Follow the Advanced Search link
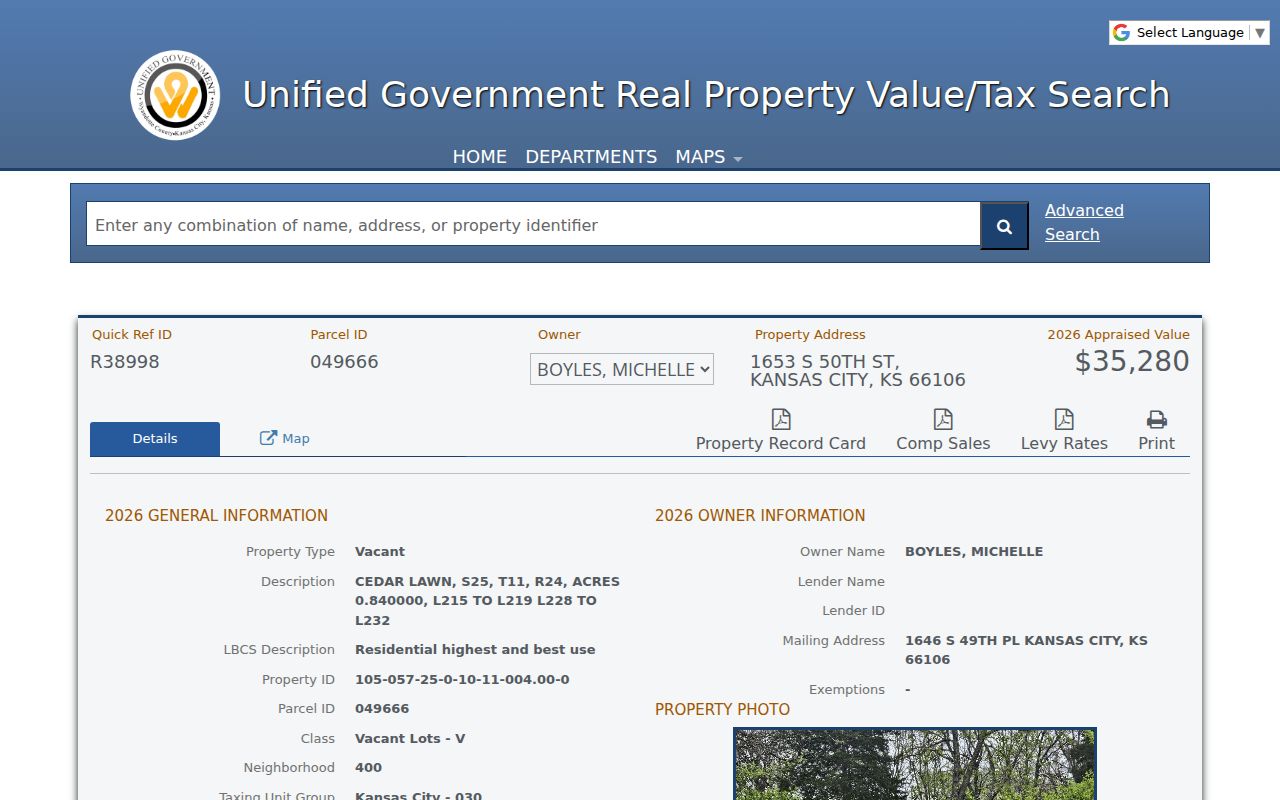The height and width of the screenshot is (800, 1280). pos(1084,222)
